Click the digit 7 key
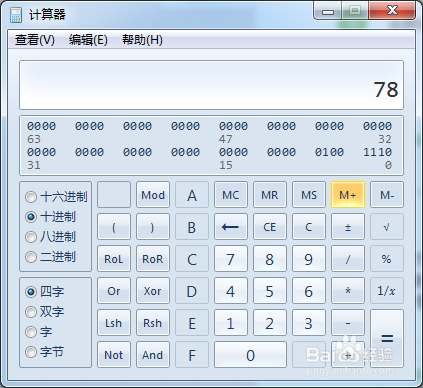The image size is (423, 388). (231, 259)
